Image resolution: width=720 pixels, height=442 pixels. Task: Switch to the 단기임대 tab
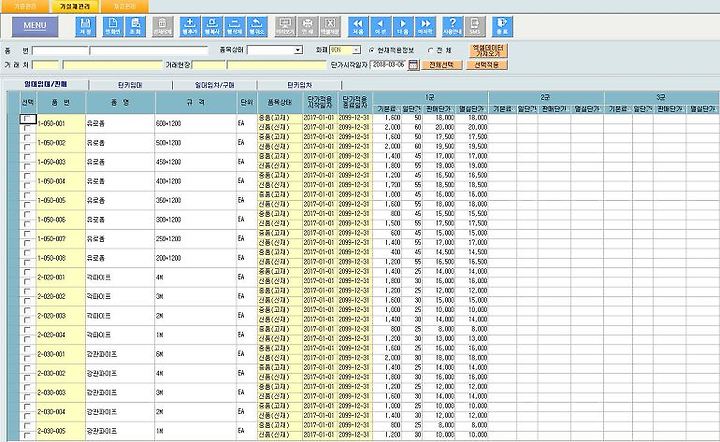[x=130, y=85]
